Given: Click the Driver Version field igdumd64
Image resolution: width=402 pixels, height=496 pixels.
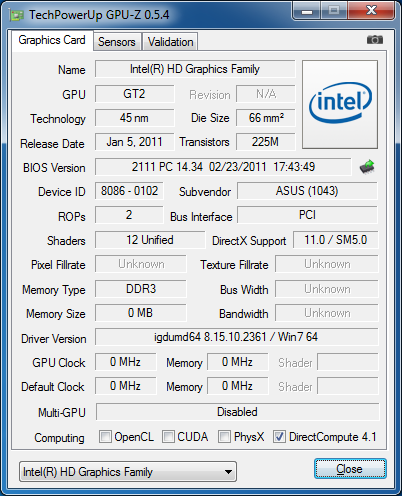Looking at the screenshot, I should [237, 337].
